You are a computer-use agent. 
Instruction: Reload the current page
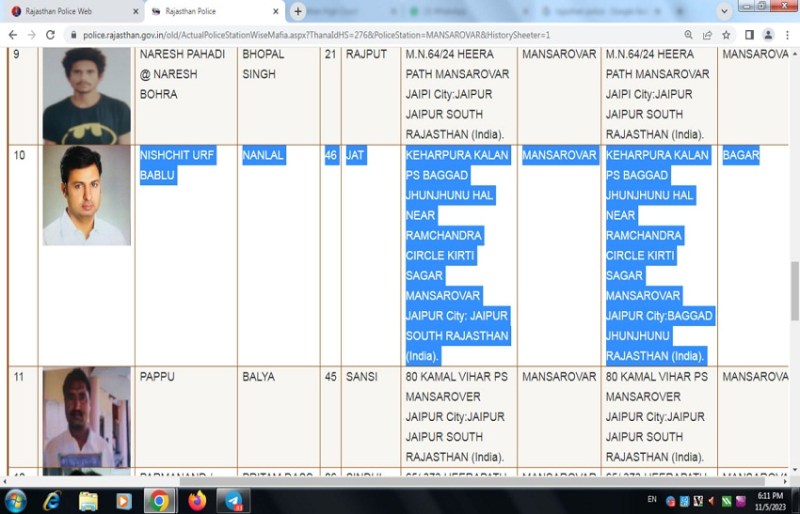[50, 34]
